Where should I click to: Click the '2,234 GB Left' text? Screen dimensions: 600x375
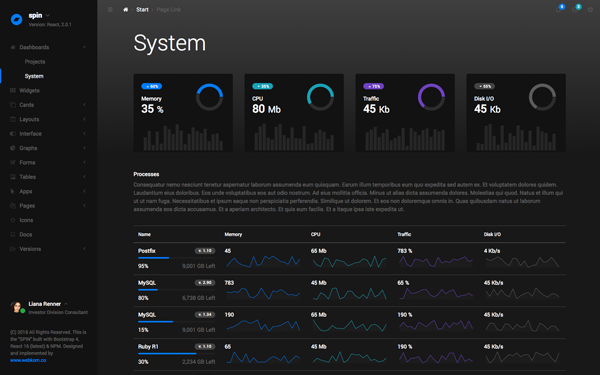click(x=199, y=362)
